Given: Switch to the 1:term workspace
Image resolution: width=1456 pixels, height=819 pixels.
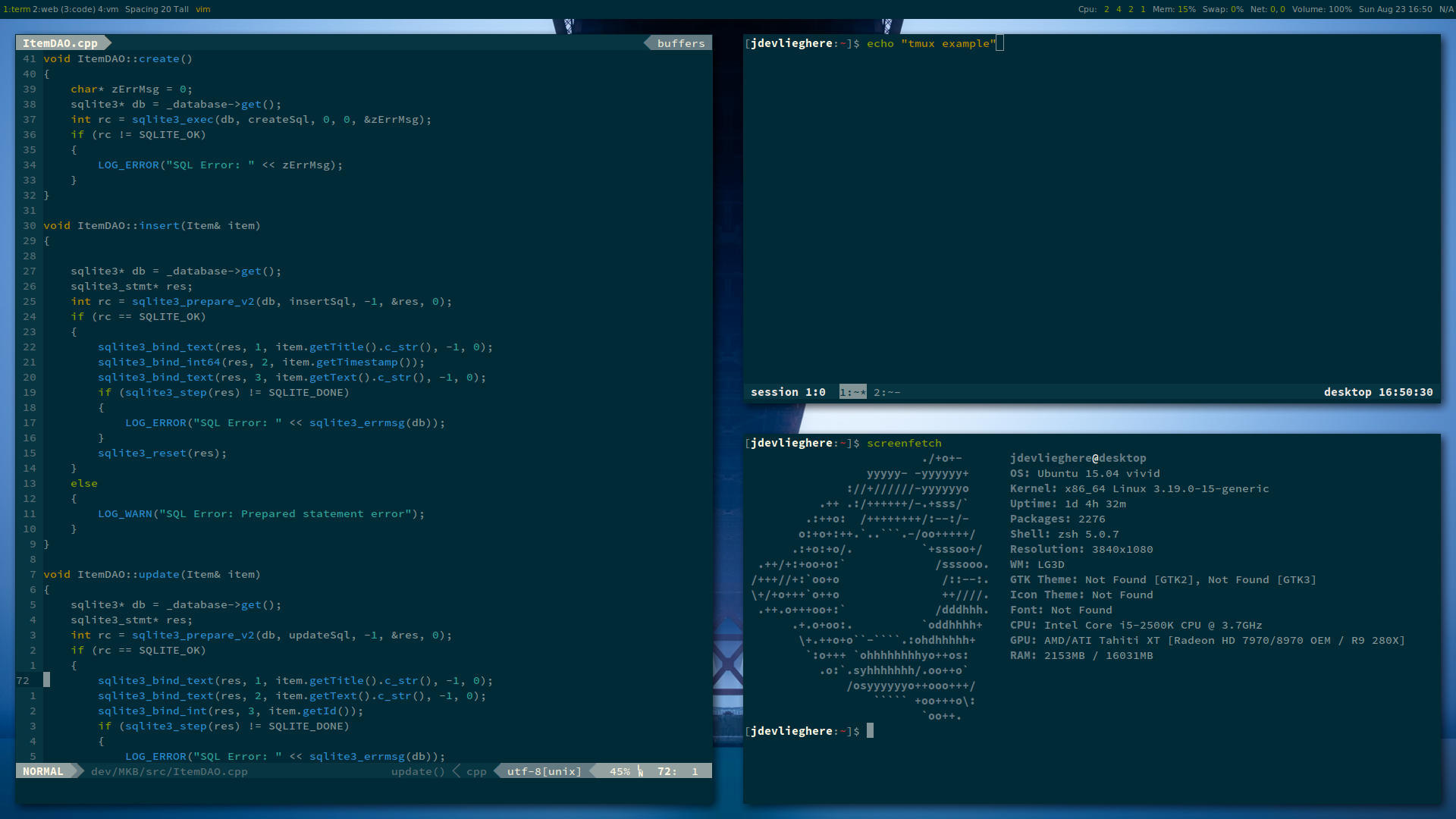Looking at the screenshot, I should 16,9.
